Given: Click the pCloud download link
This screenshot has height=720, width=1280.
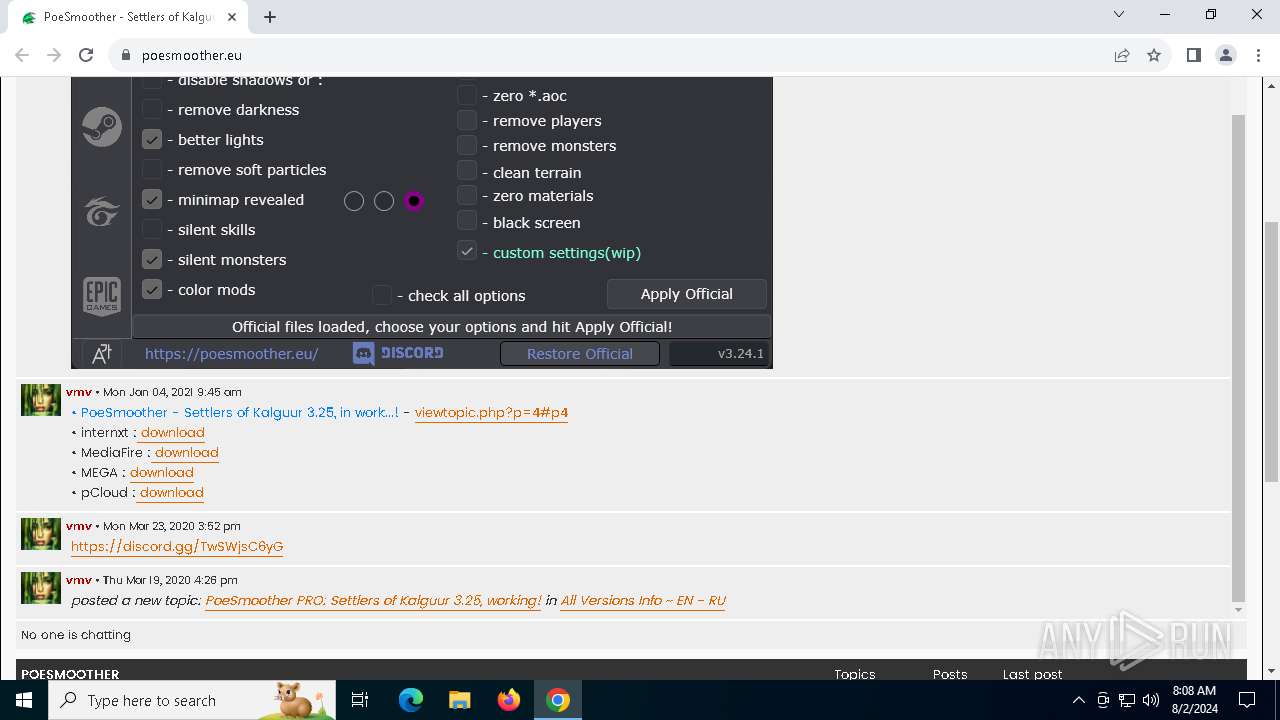Looking at the screenshot, I should pyautogui.click(x=171, y=492).
